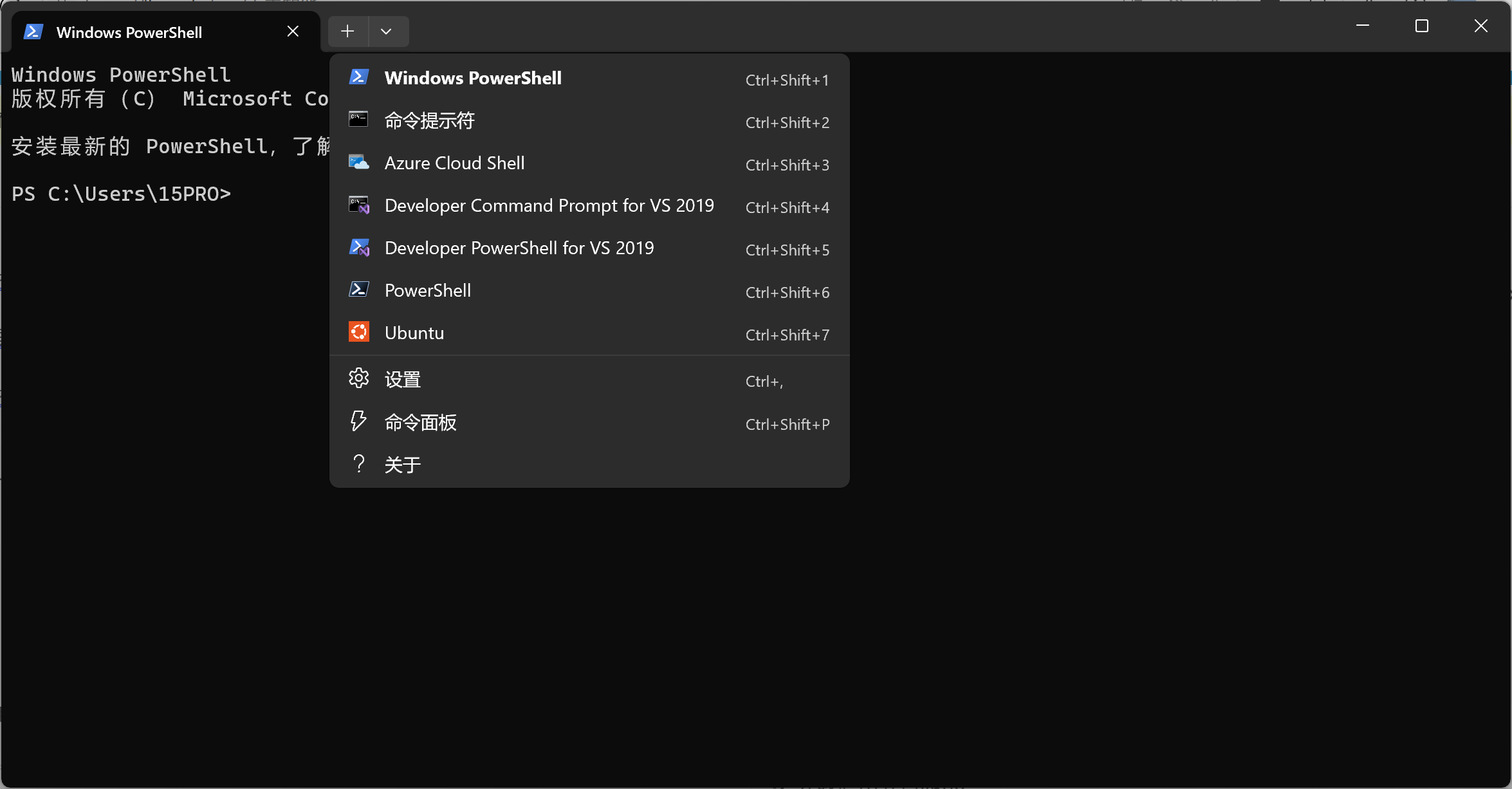Click the Ctrl+Shift+6 shortcut text

787,292
